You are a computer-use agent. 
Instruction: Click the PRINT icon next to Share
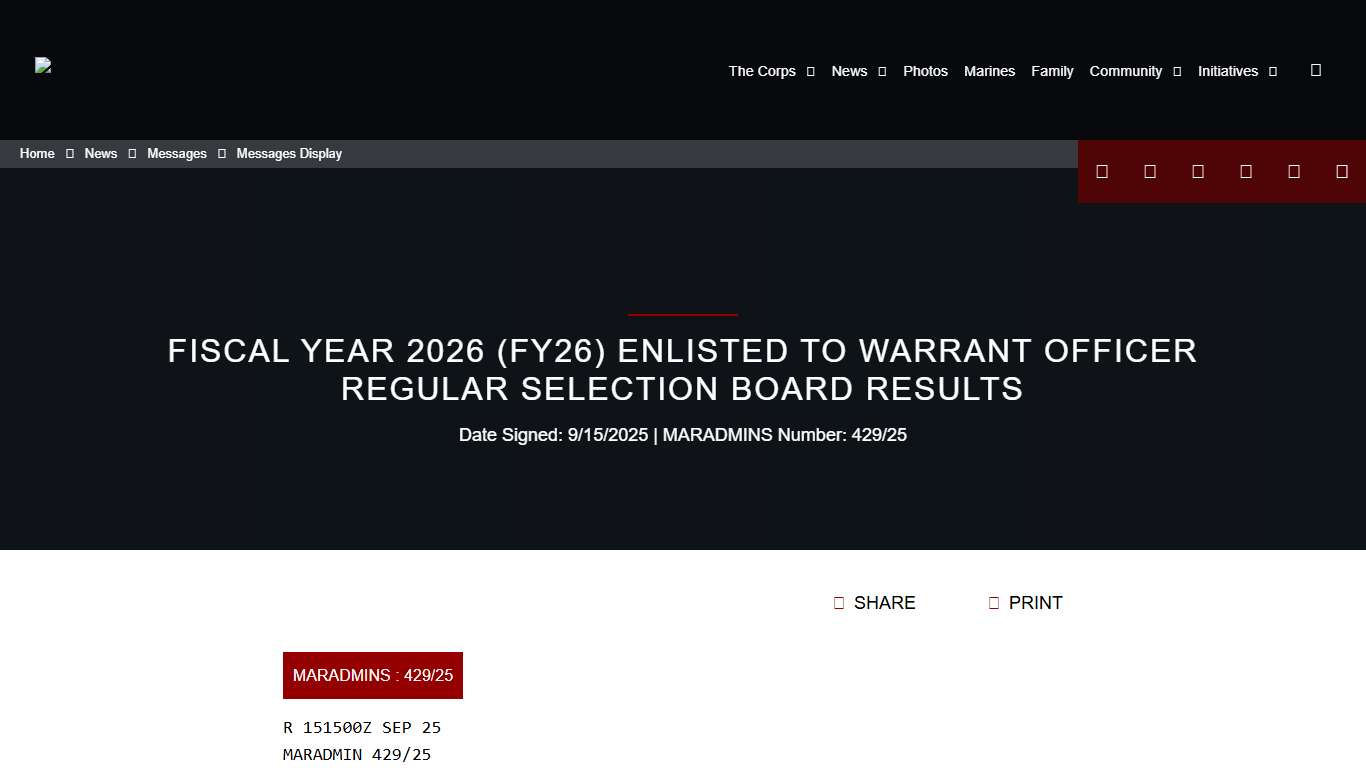pos(994,602)
